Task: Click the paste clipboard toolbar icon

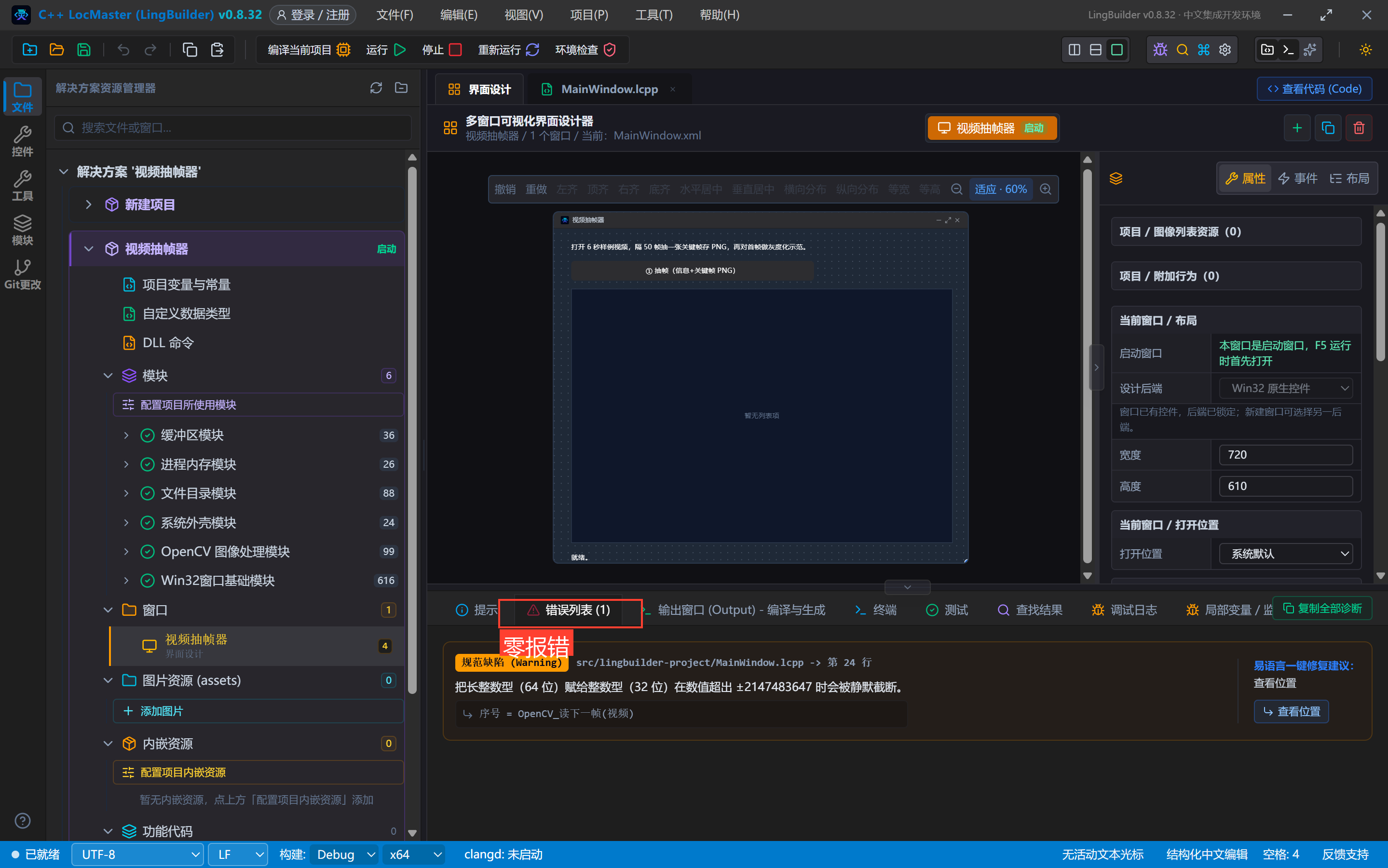Action: [217, 50]
